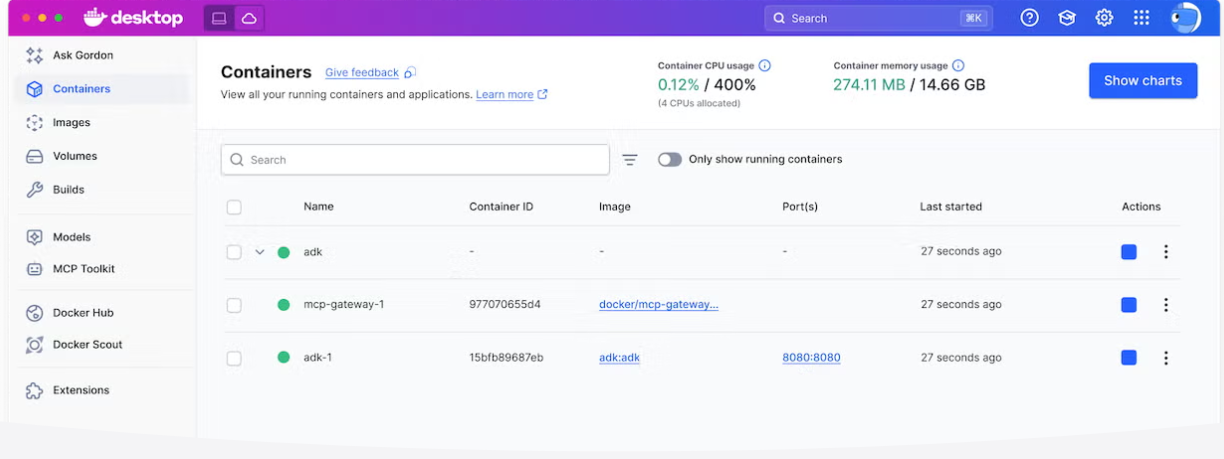1224x459 pixels.
Task: Collapse the adk stack chevron
Action: click(x=260, y=252)
